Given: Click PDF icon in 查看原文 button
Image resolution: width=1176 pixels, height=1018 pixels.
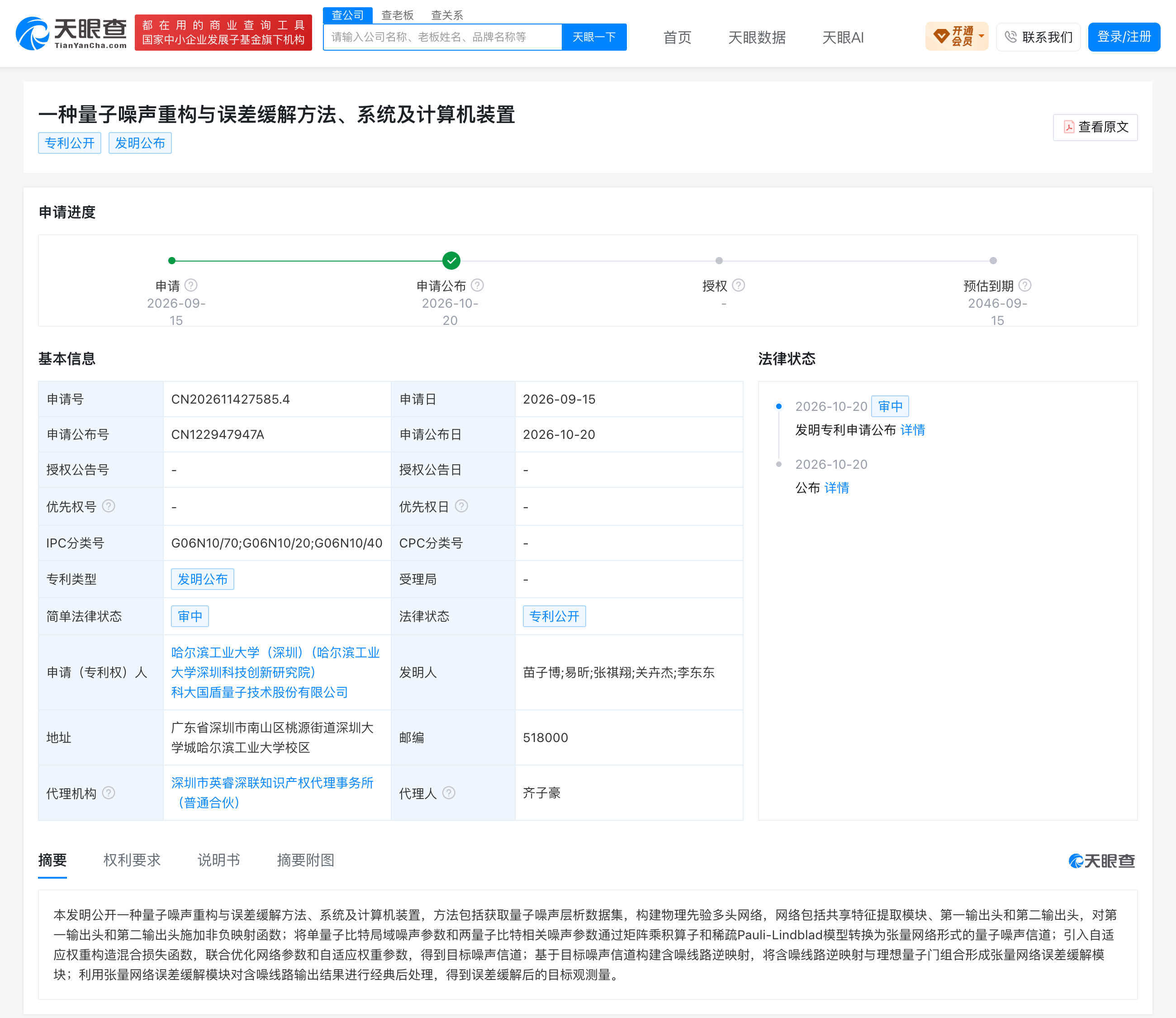Looking at the screenshot, I should 1069,127.
